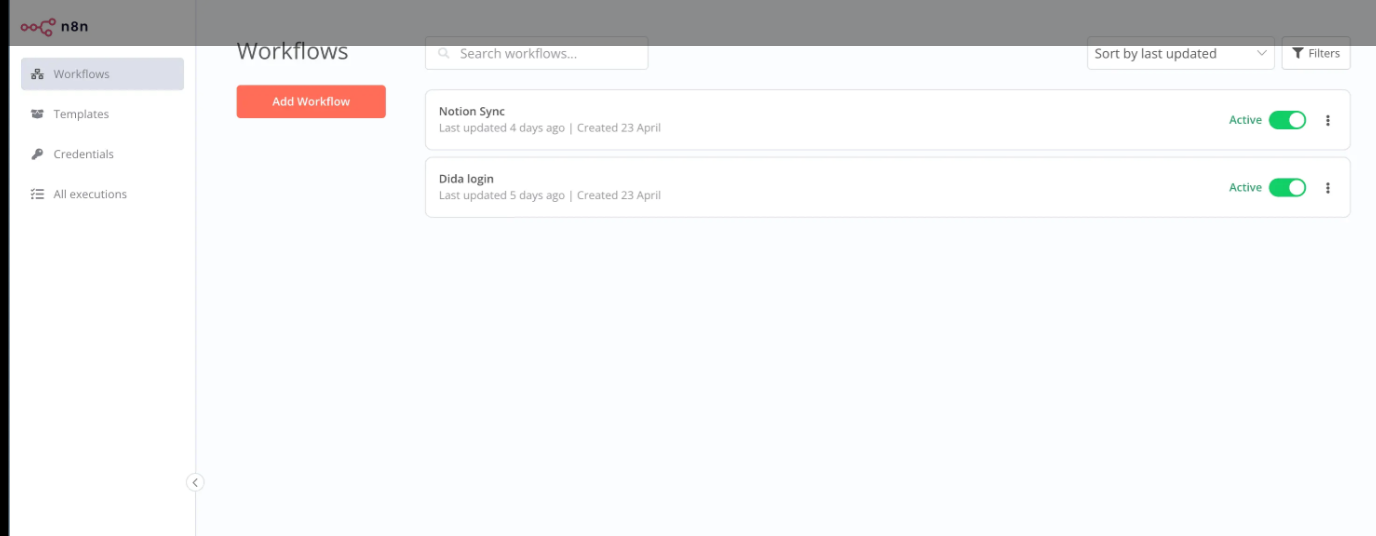Click the funnel icon on Filters button

(x=1298, y=53)
